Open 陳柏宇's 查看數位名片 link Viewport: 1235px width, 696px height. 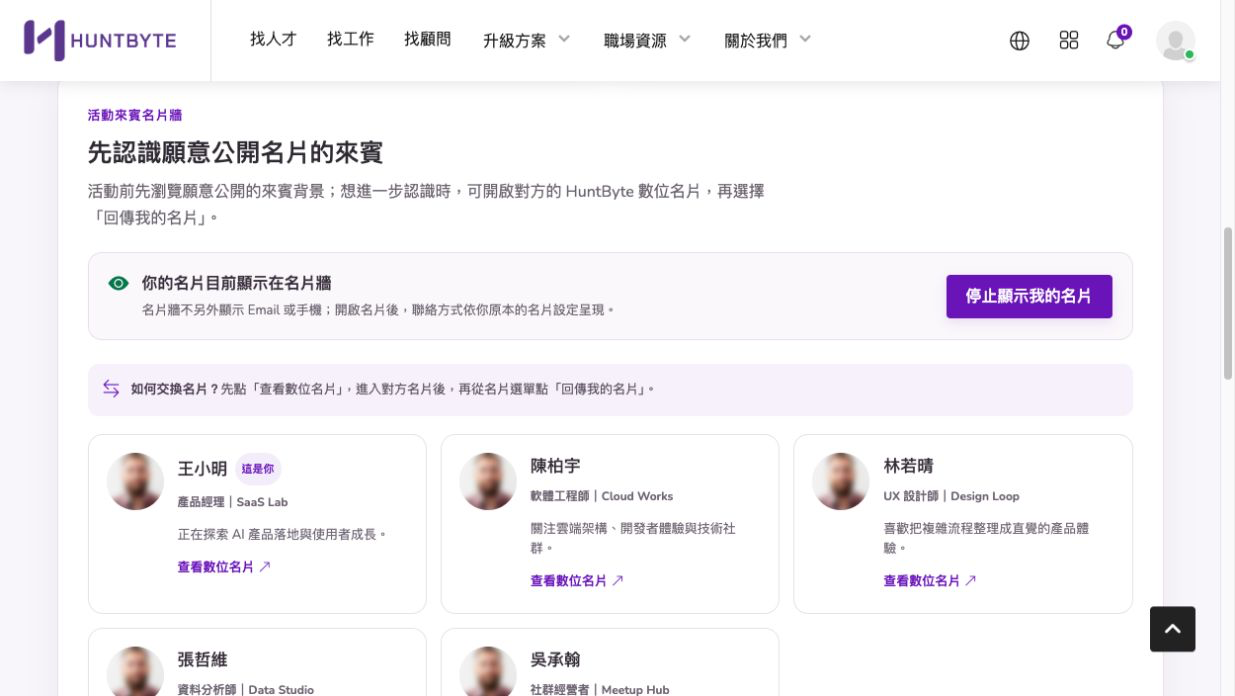577,581
